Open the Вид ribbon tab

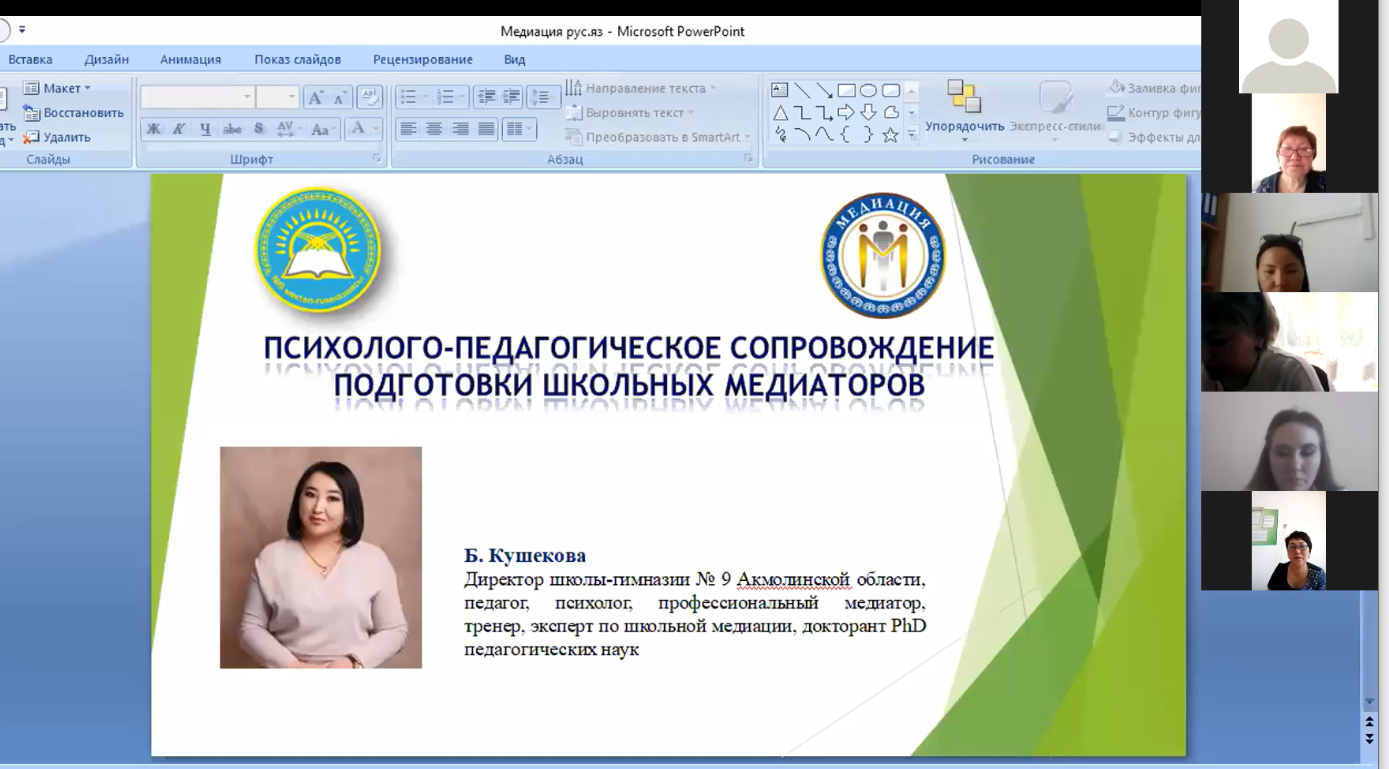(x=514, y=59)
